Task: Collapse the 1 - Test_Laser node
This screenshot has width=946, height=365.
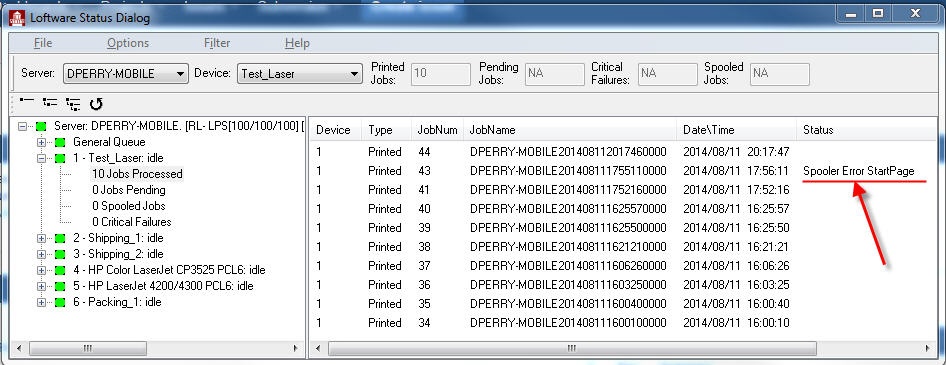Action: click(x=42, y=159)
